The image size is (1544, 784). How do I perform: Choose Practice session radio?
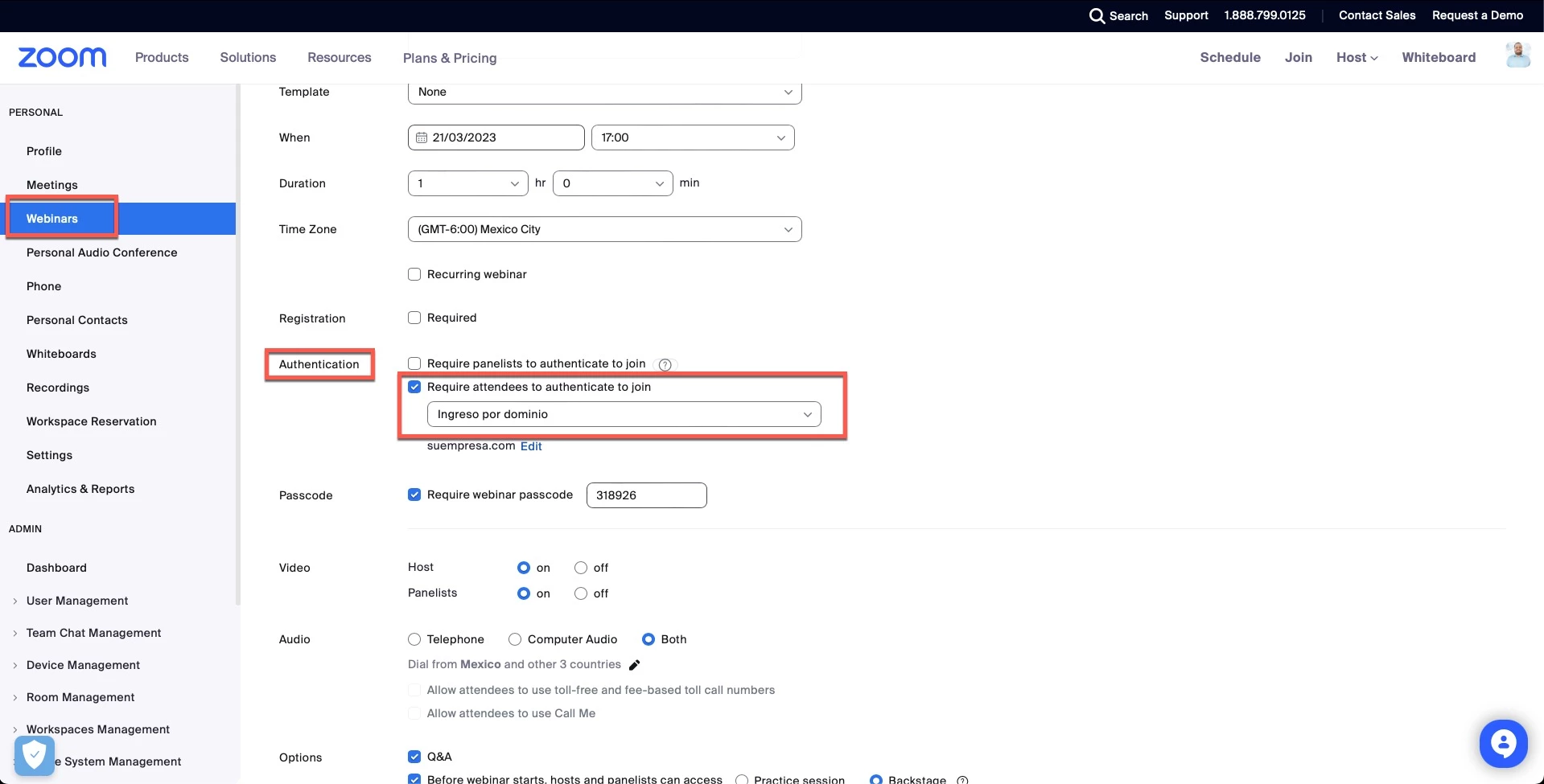[x=742, y=779]
